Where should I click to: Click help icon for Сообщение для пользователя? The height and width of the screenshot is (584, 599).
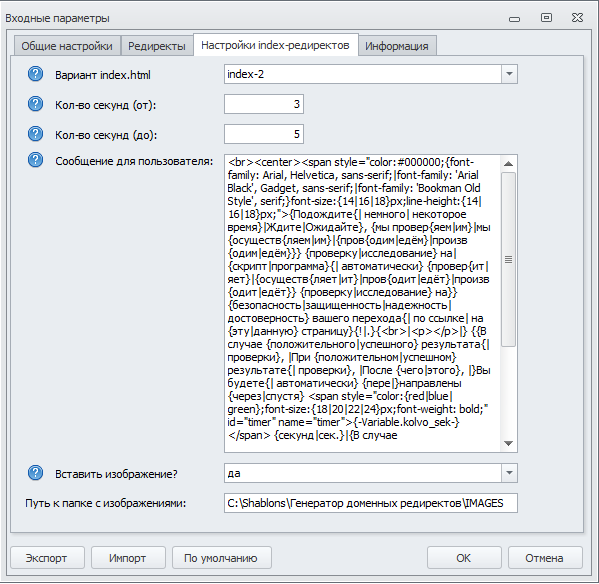36,160
